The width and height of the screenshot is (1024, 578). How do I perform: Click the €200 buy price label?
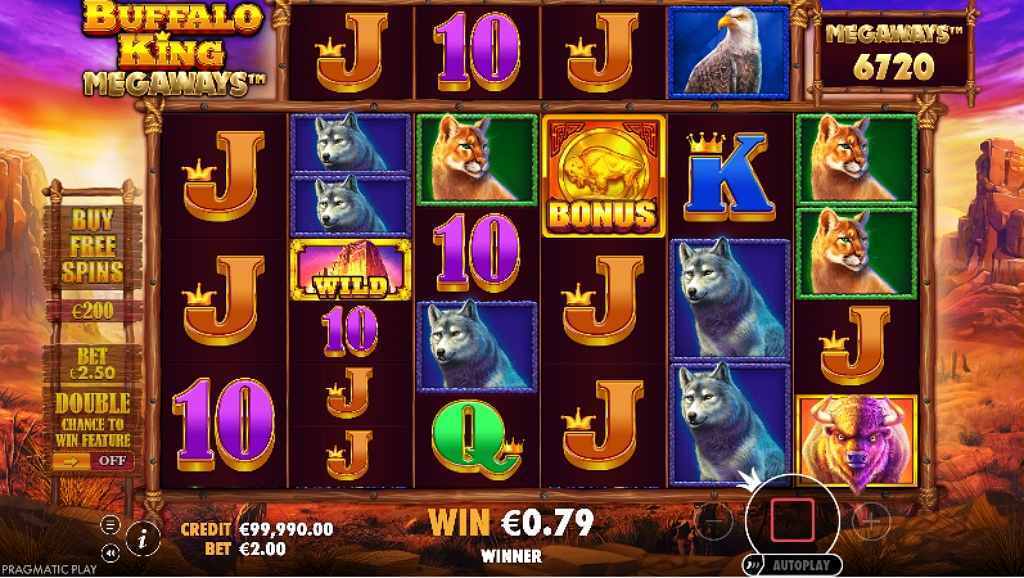point(93,311)
